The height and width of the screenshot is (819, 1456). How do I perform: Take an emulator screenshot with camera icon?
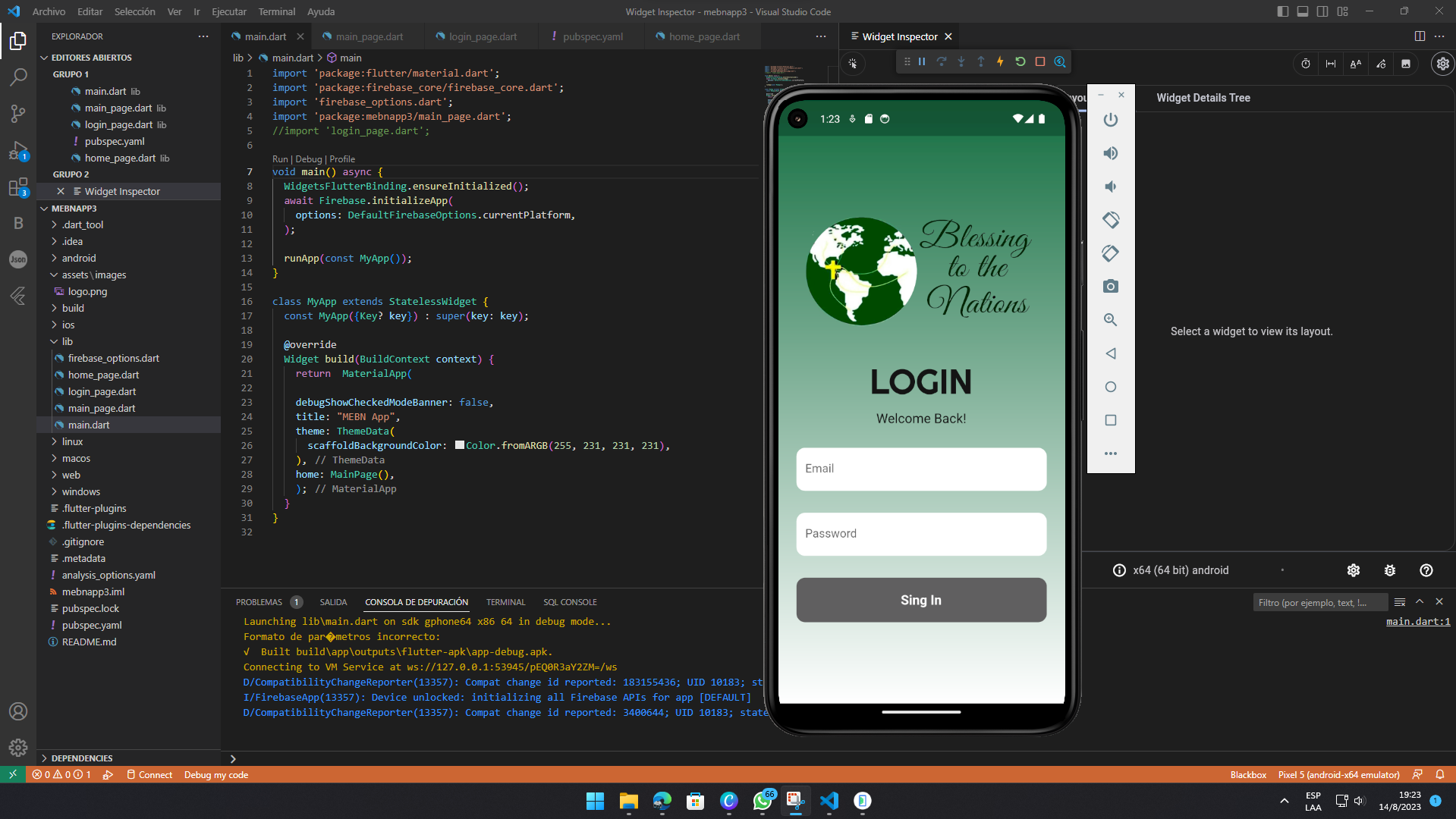[1110, 287]
